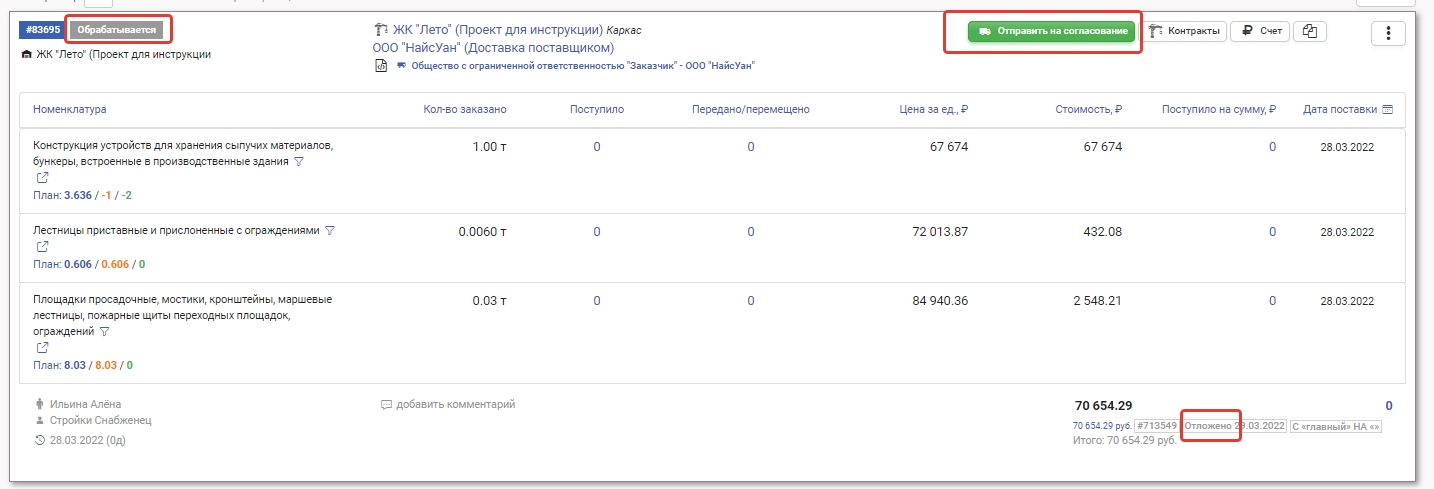1434x489 pixels.
Task: Click the filter icon for 'Конструкция устройств' item
Action: point(298,161)
